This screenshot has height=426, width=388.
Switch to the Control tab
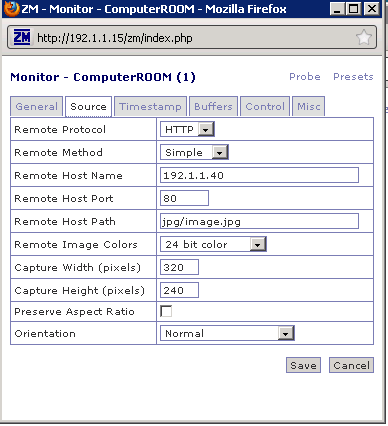click(x=265, y=107)
